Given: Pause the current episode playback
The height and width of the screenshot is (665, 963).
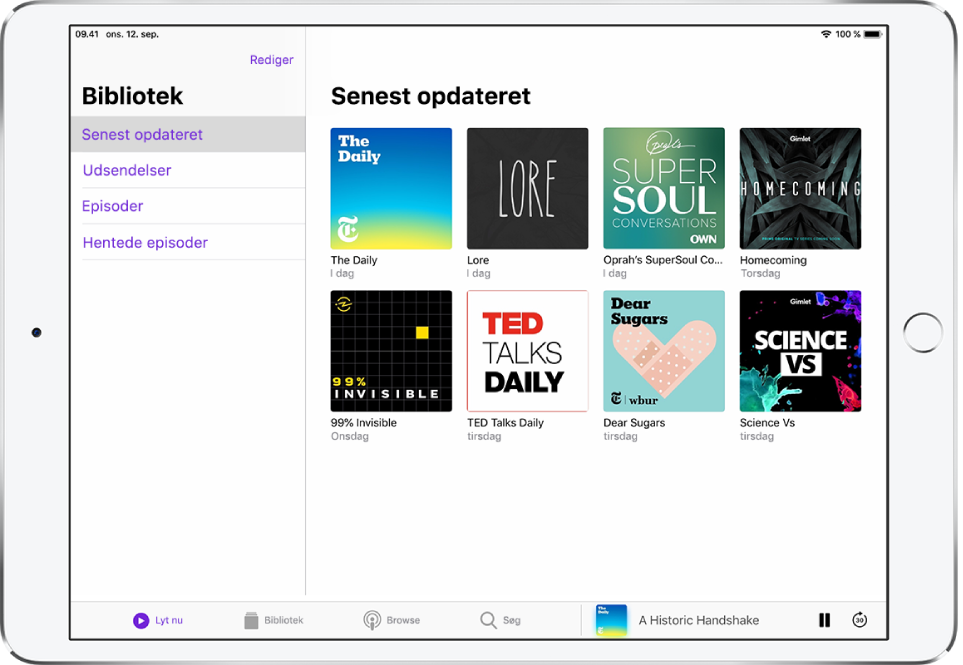Looking at the screenshot, I should (824, 620).
